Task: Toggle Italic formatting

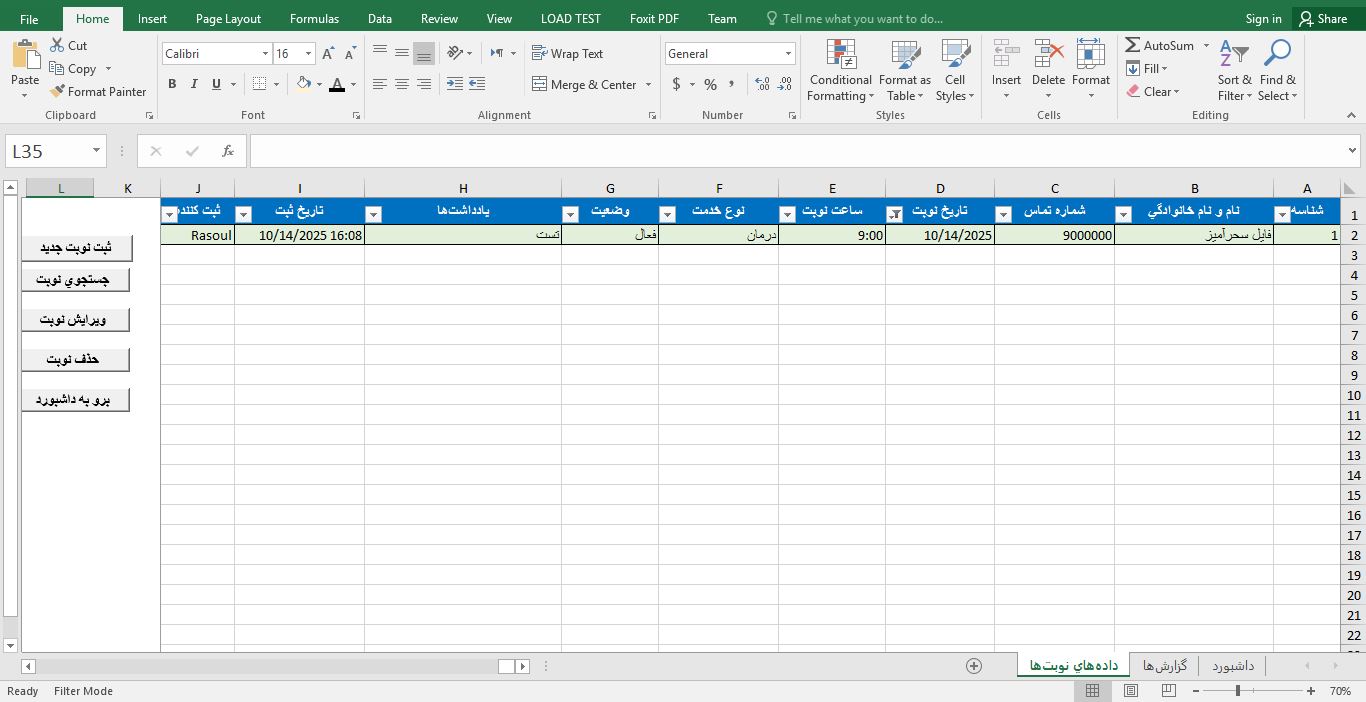Action: pos(194,84)
